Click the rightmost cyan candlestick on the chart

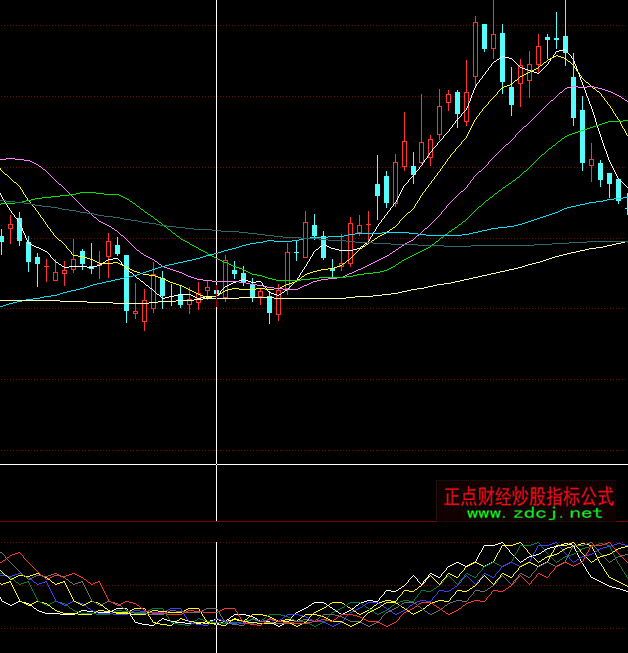pyautogui.click(x=619, y=190)
